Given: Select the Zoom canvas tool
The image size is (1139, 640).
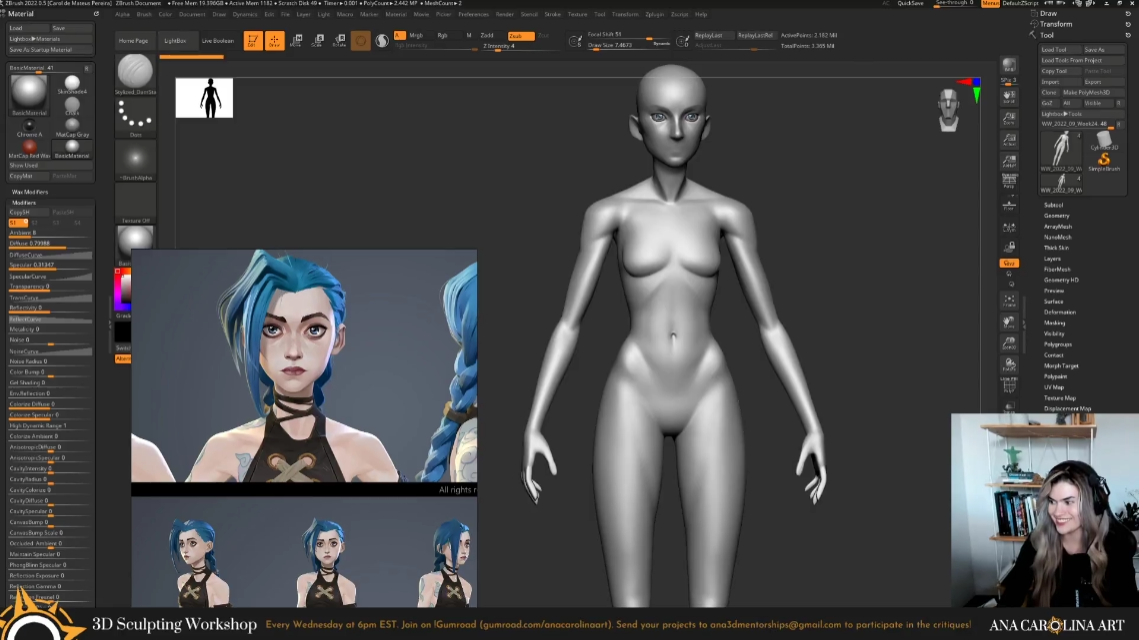Looking at the screenshot, I should 1009,118.
